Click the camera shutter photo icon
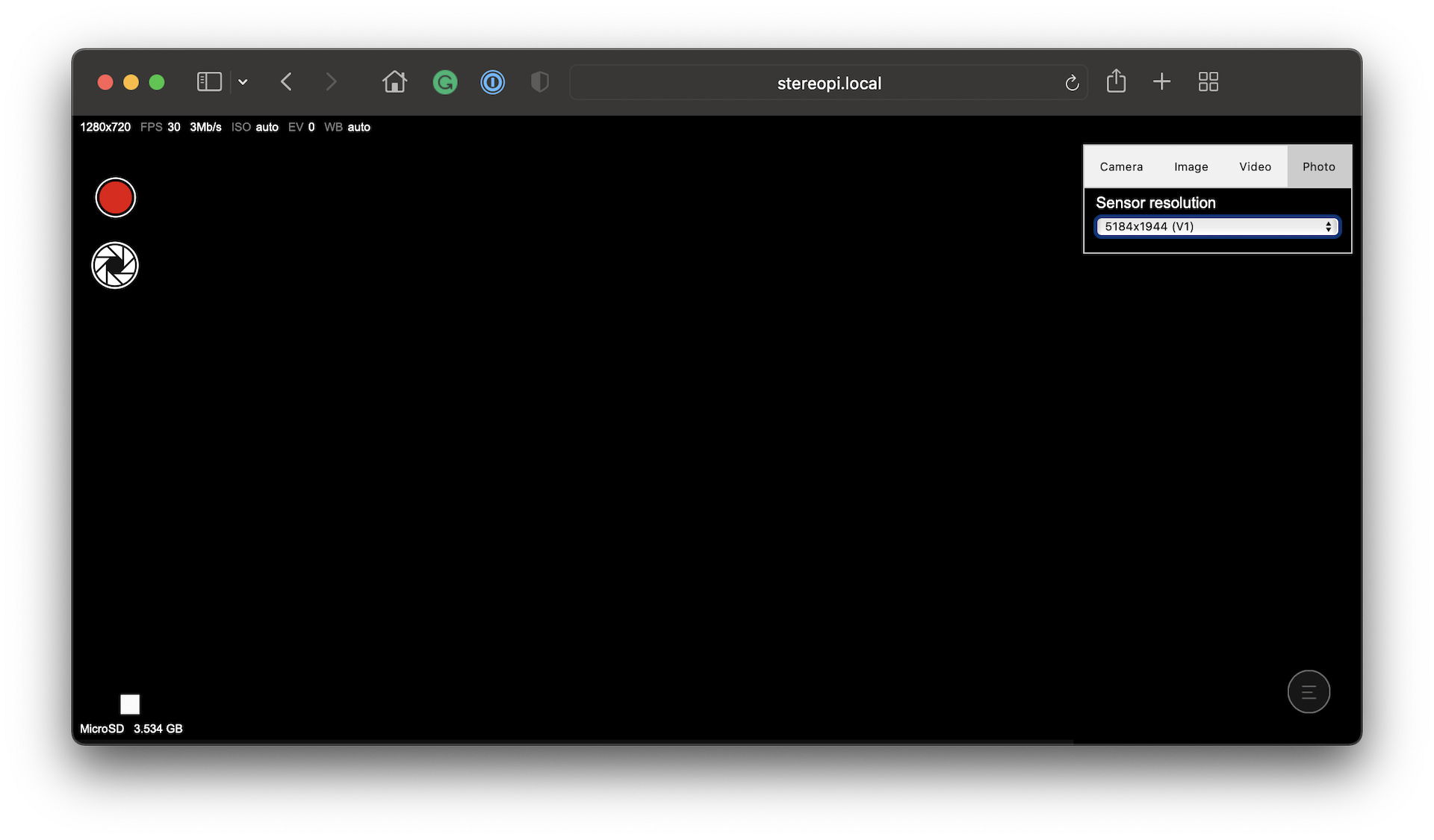The width and height of the screenshot is (1434, 840). click(x=115, y=265)
